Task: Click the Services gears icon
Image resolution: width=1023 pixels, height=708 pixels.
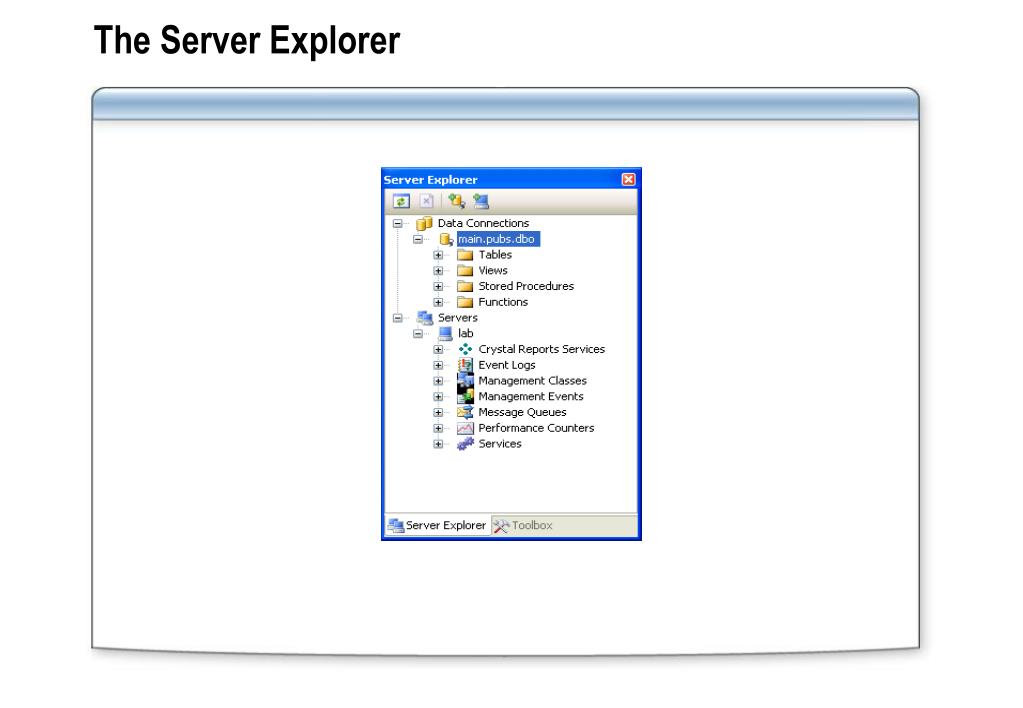Action: pos(465,444)
